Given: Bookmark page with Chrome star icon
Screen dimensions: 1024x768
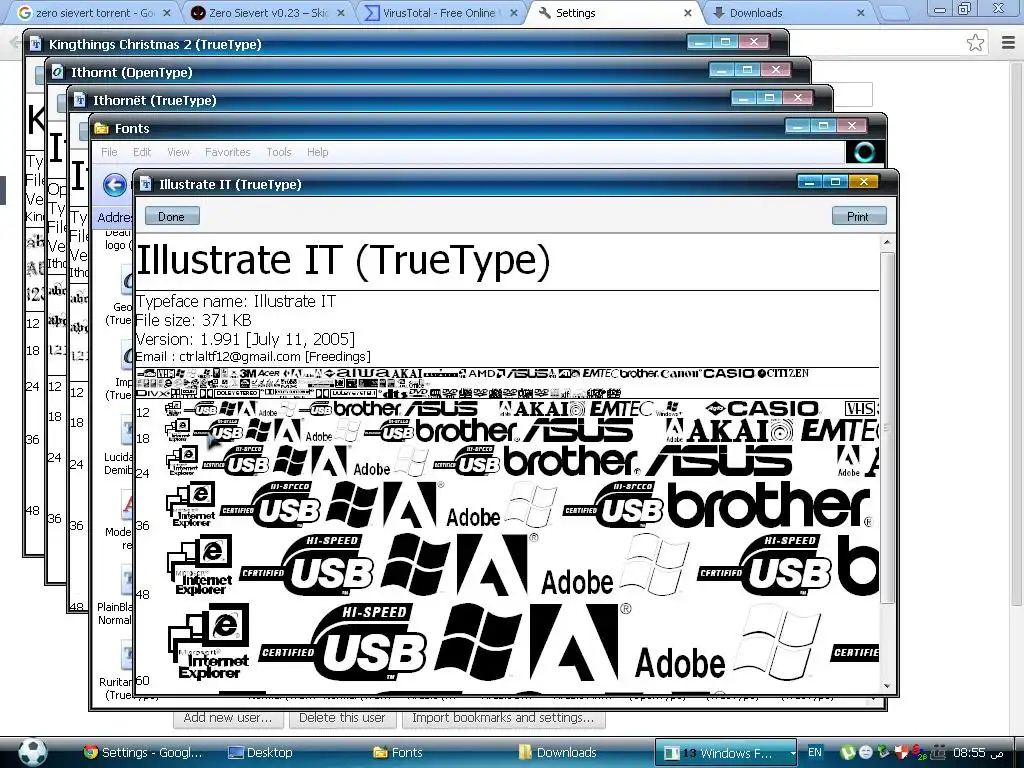Looking at the screenshot, I should pos(975,43).
